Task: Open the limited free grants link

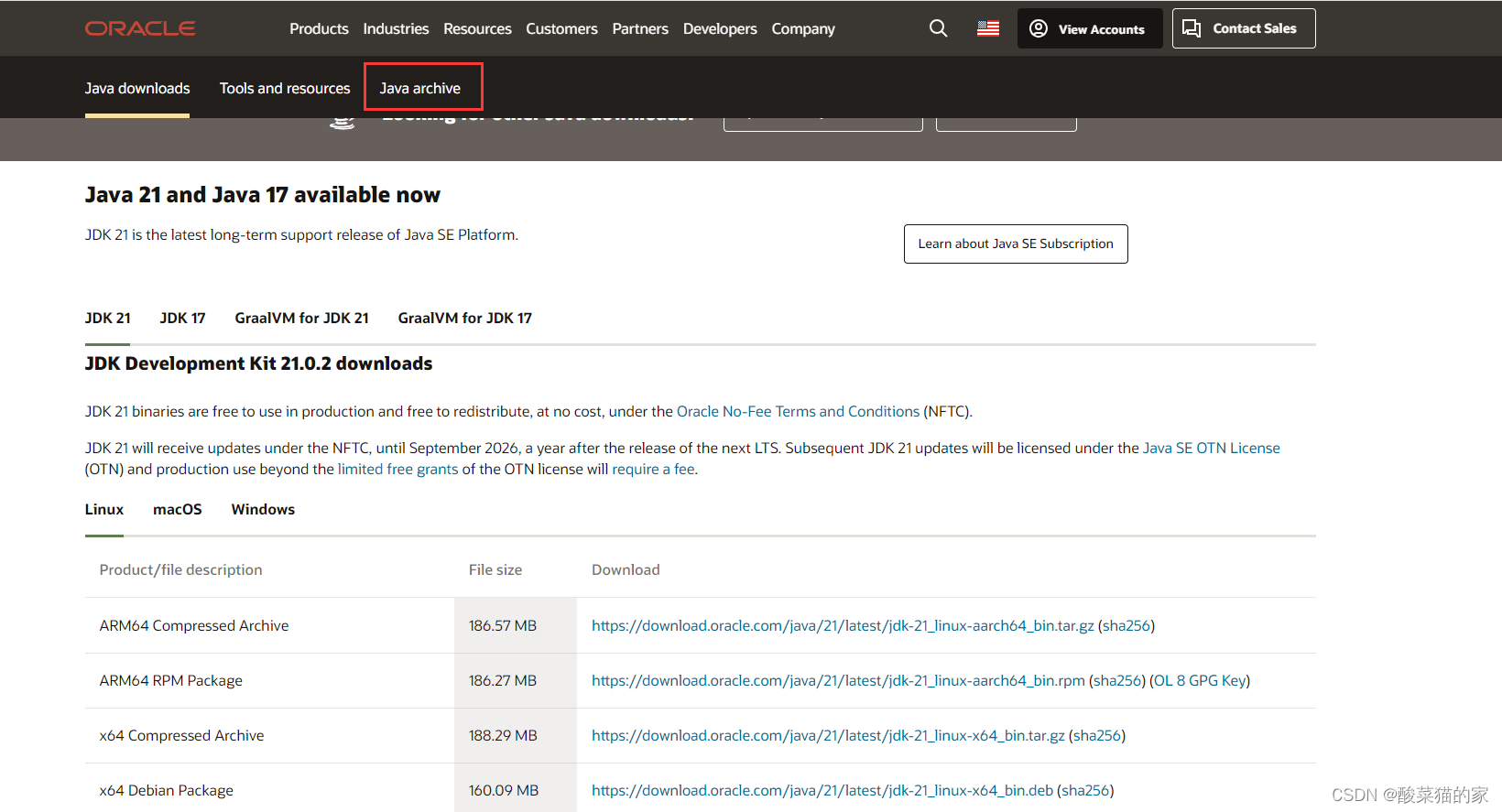Action: pyautogui.click(x=397, y=469)
